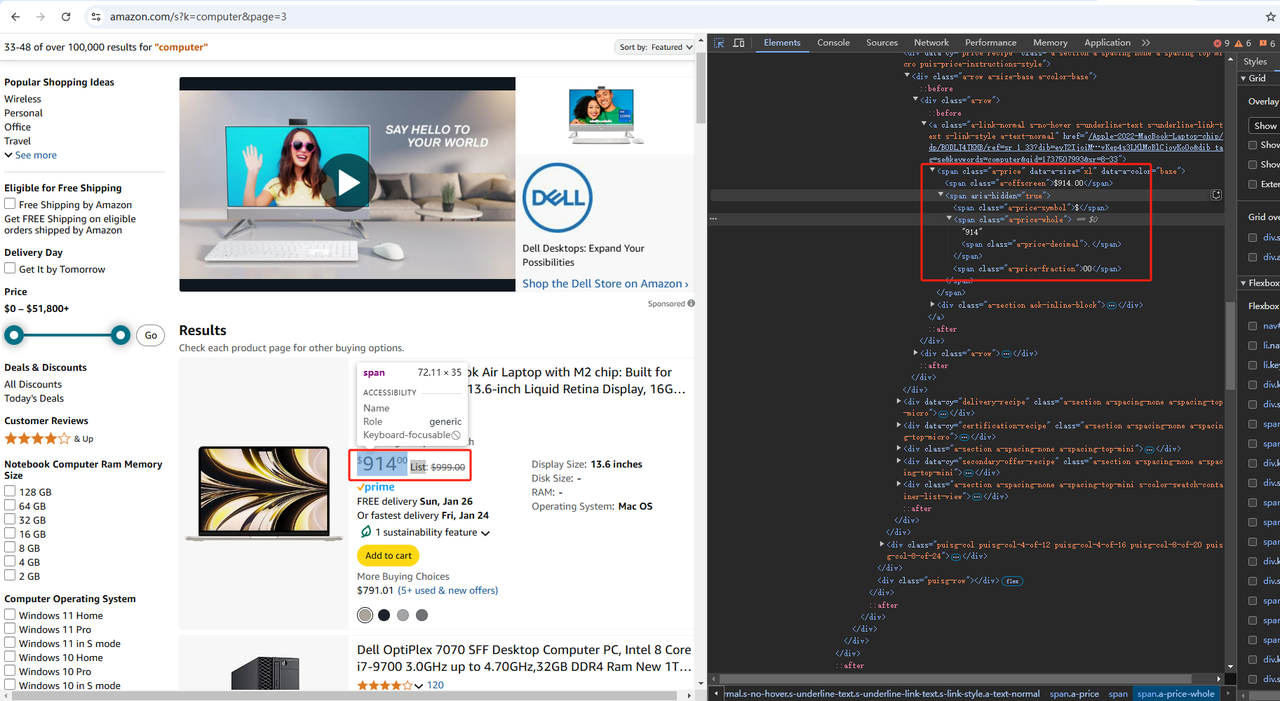Open the sponsored ad info icon

tap(691, 303)
